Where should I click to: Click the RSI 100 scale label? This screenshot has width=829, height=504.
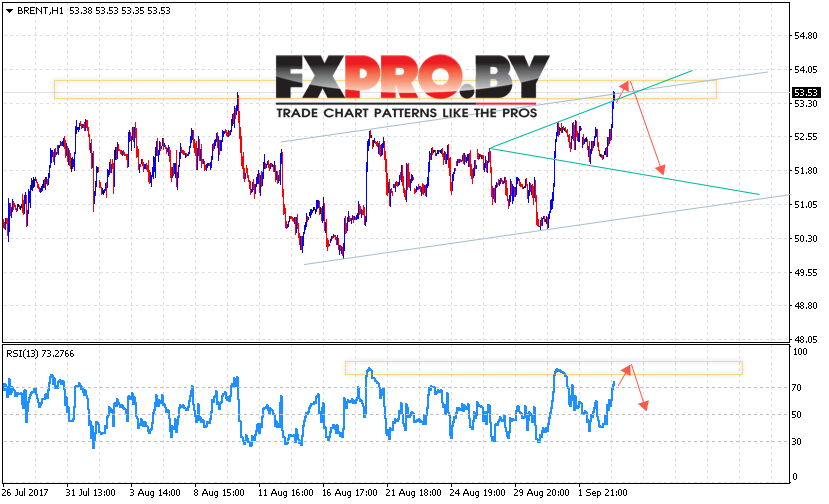pyautogui.click(x=800, y=352)
